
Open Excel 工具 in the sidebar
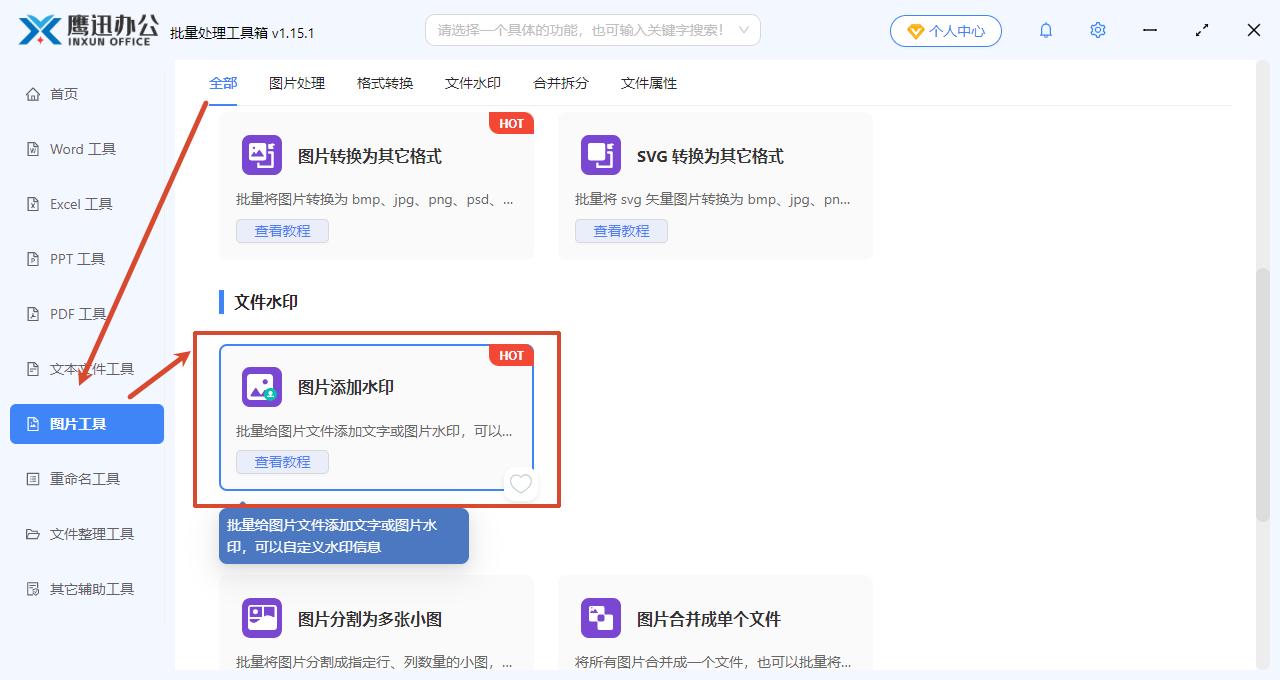(x=87, y=204)
